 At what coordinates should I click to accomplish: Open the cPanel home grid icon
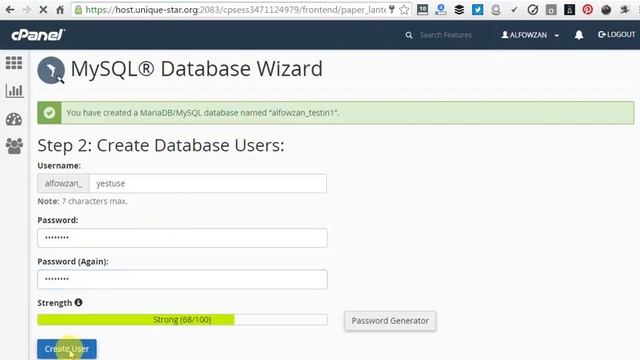(x=14, y=63)
